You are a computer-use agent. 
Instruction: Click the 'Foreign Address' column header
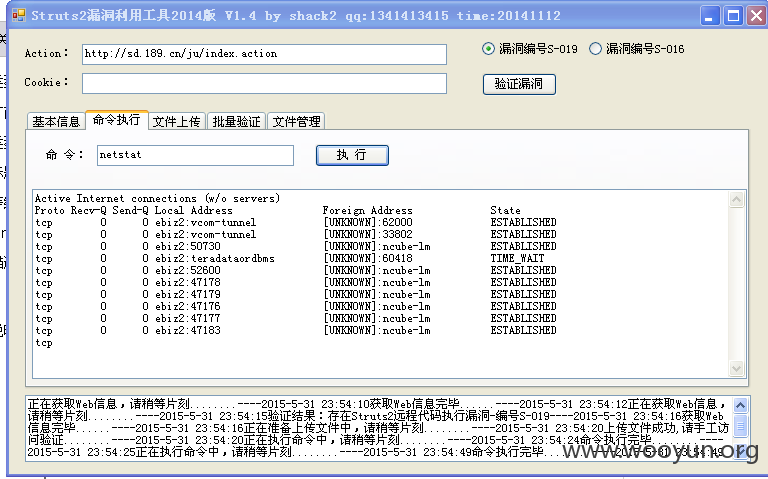tap(367, 211)
